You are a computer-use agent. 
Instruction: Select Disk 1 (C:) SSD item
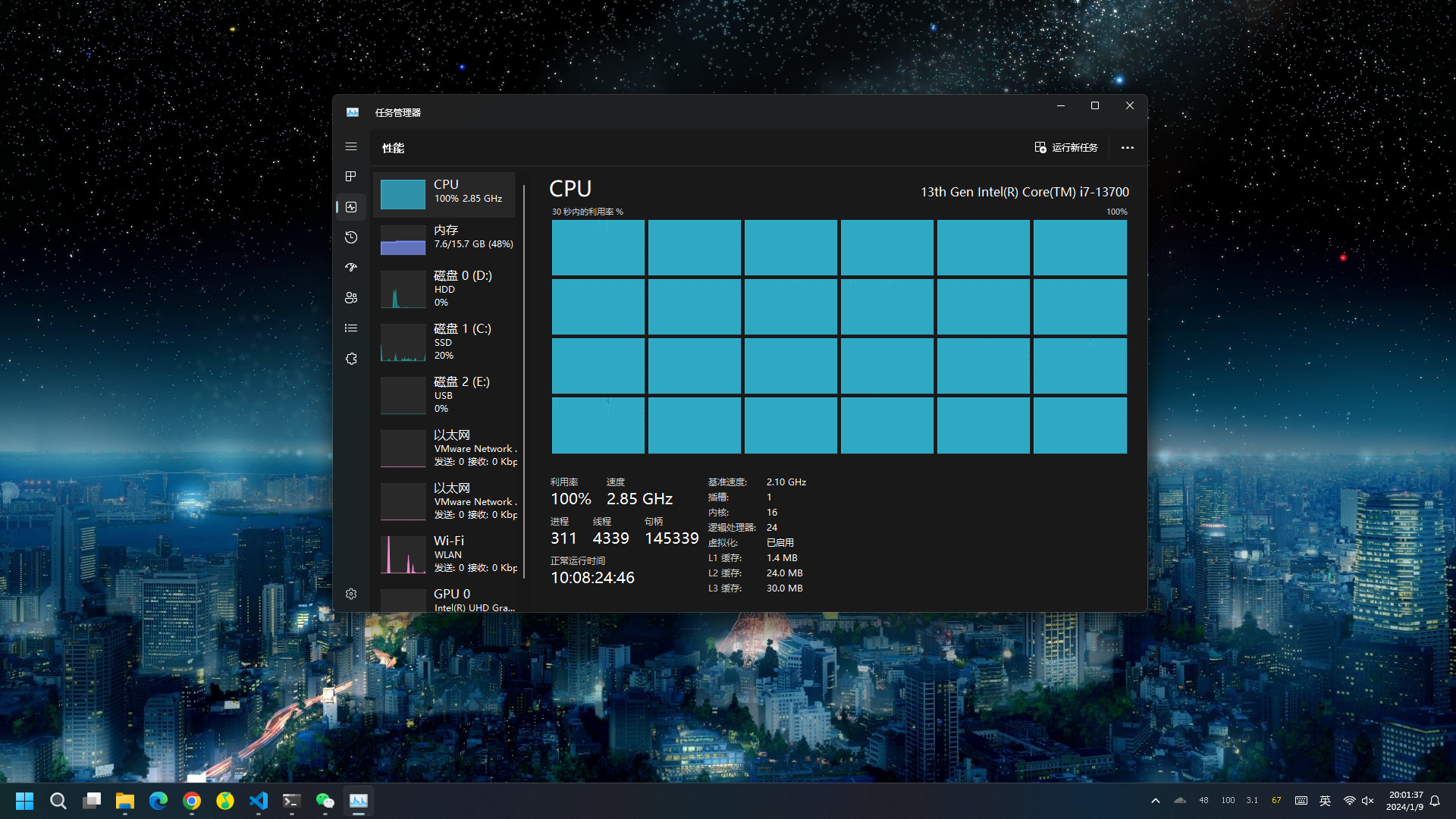point(446,342)
